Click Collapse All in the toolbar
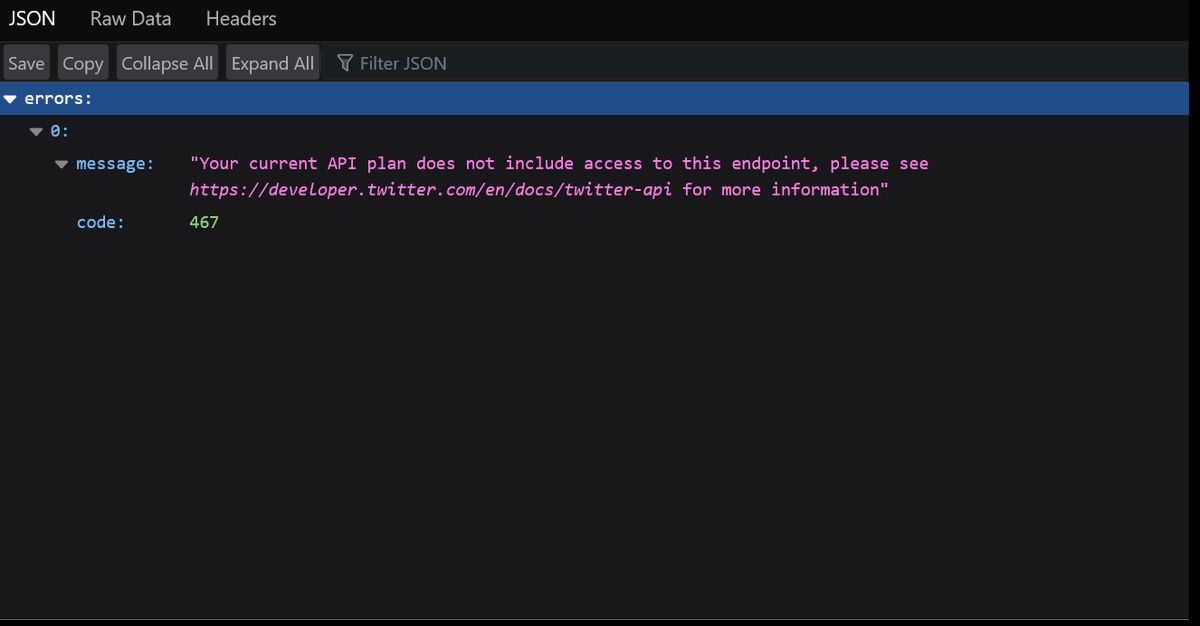This screenshot has height=626, width=1200. coord(167,63)
